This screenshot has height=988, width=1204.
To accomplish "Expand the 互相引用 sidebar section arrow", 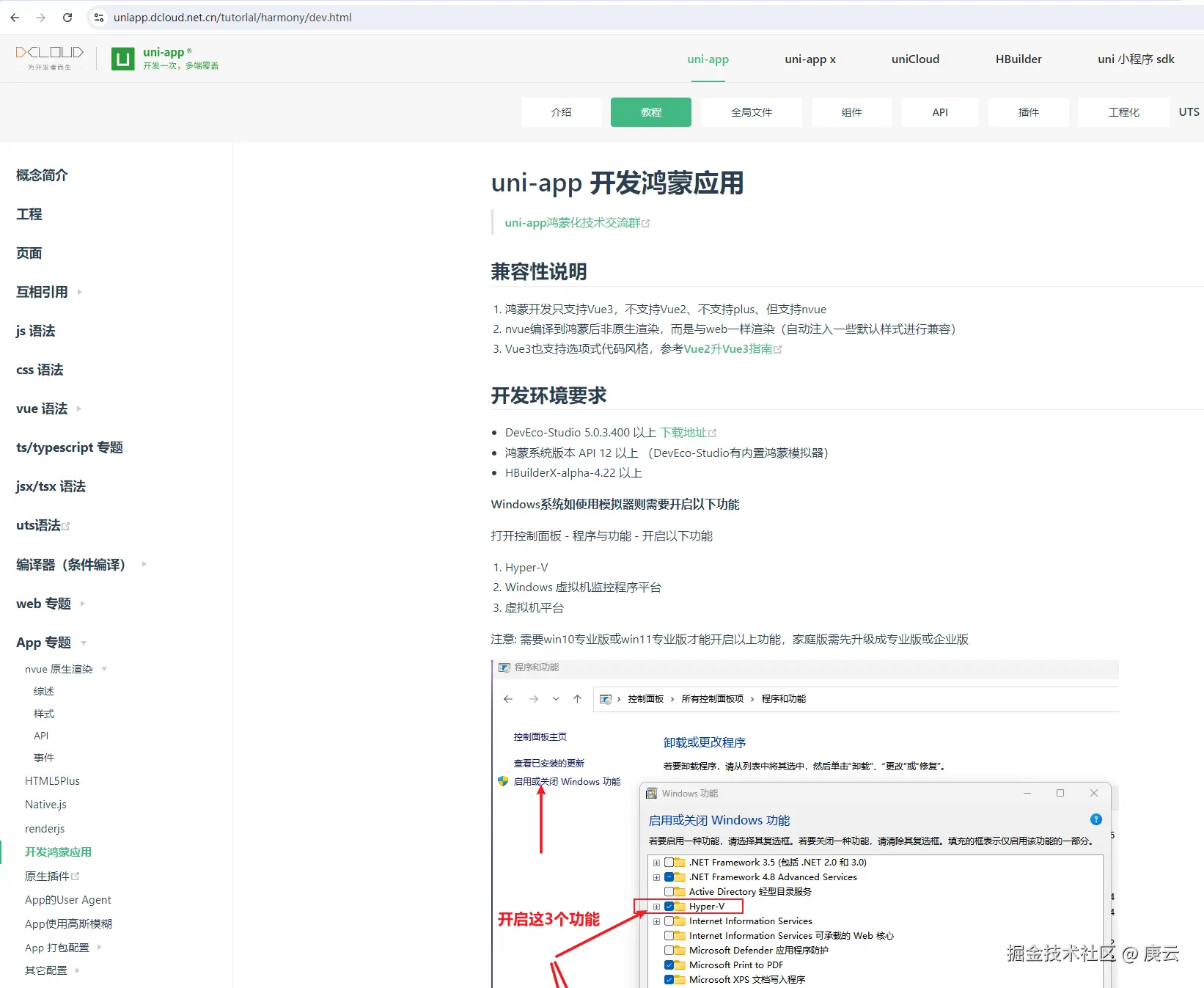I will [x=79, y=292].
